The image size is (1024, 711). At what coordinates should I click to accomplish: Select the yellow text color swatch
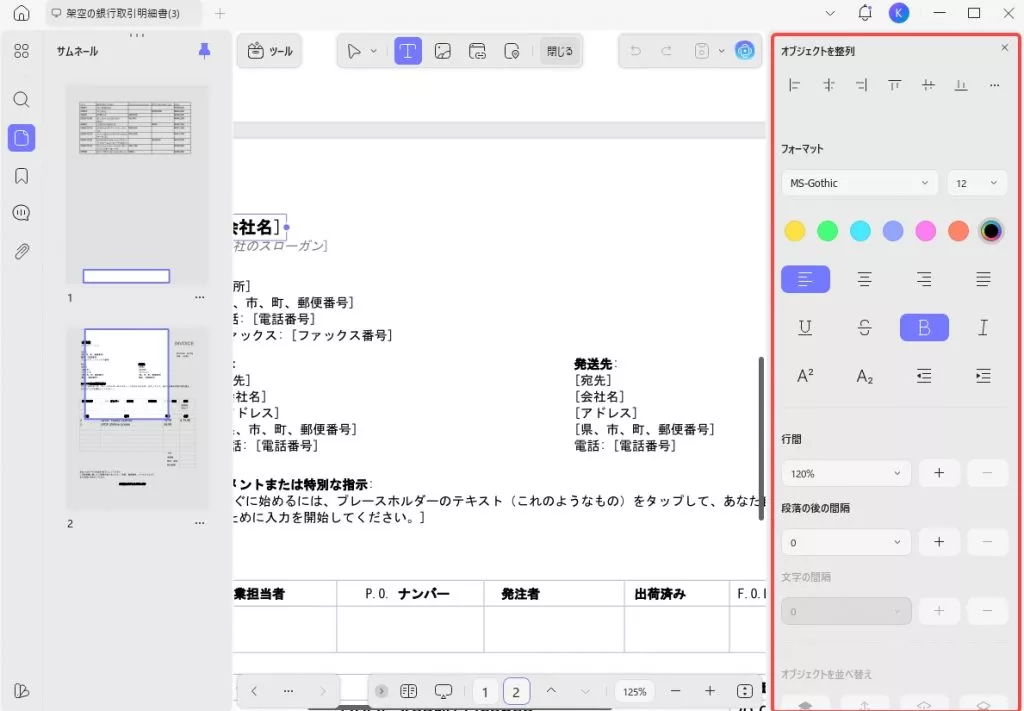[x=794, y=230]
